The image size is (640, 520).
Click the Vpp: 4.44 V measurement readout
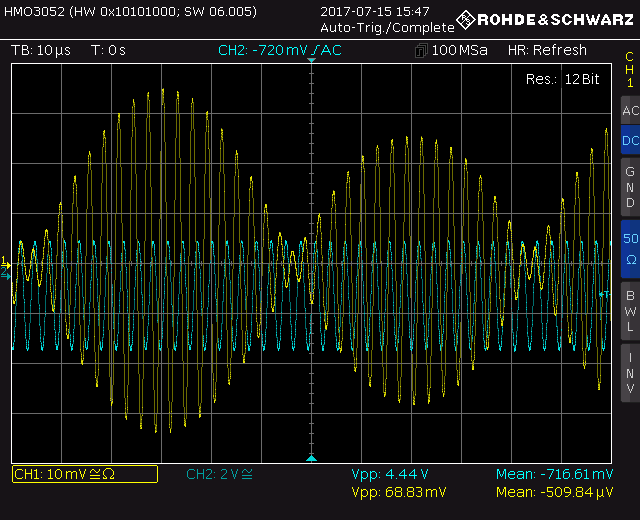[390, 474]
